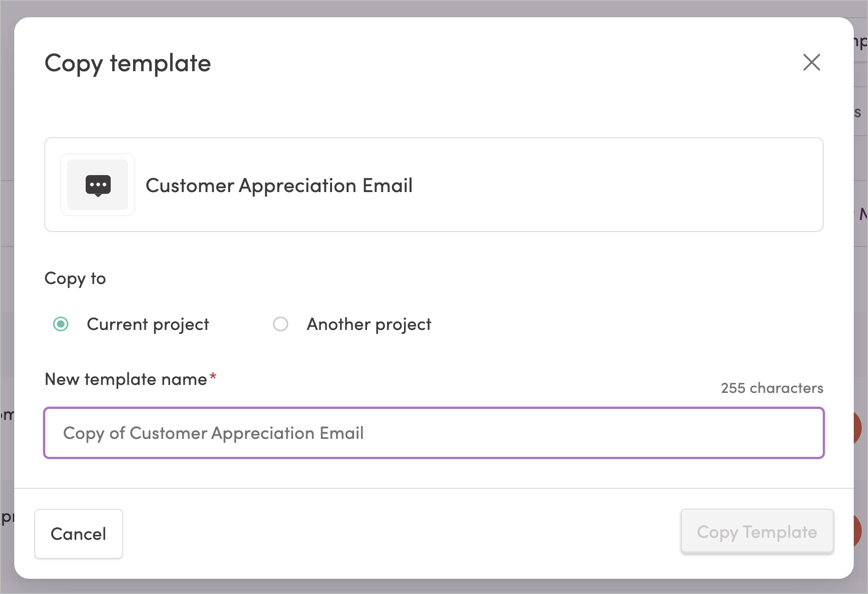Click the Cancel button
This screenshot has height=594, width=868.
click(x=79, y=534)
